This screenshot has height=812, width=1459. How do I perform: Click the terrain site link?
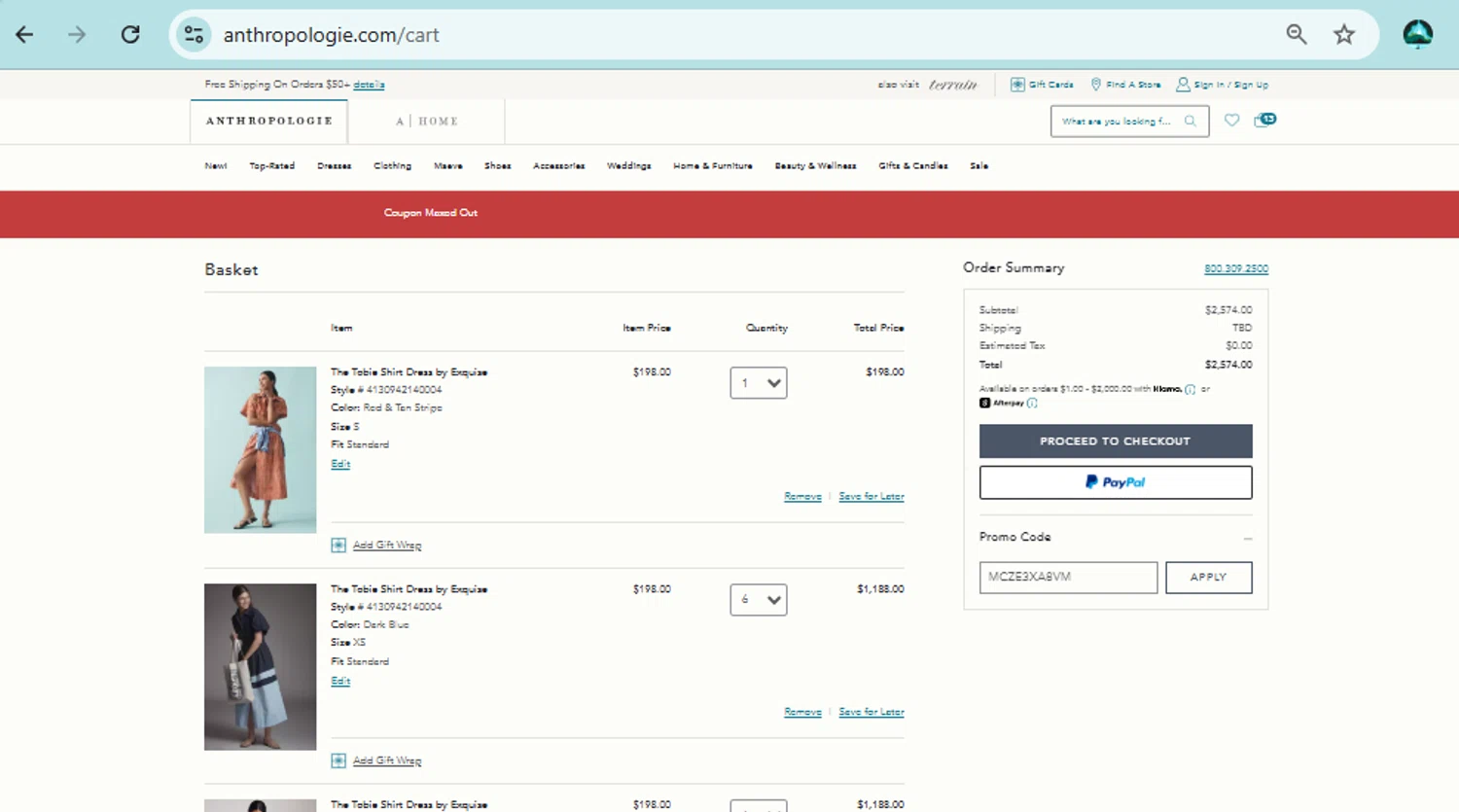point(952,85)
